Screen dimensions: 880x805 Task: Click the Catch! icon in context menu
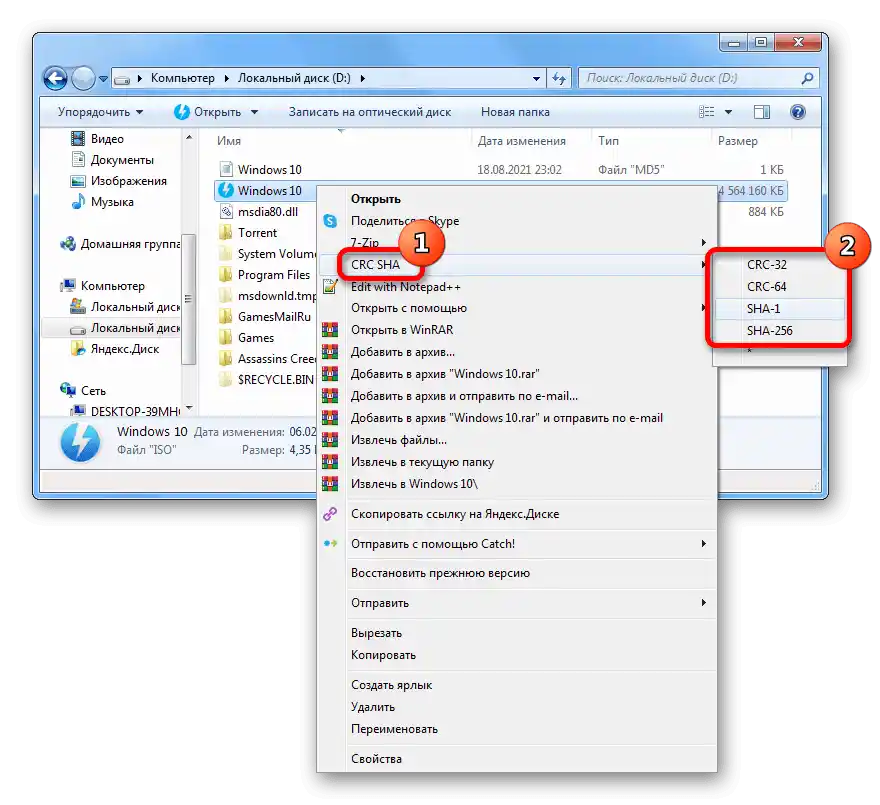tap(330, 543)
